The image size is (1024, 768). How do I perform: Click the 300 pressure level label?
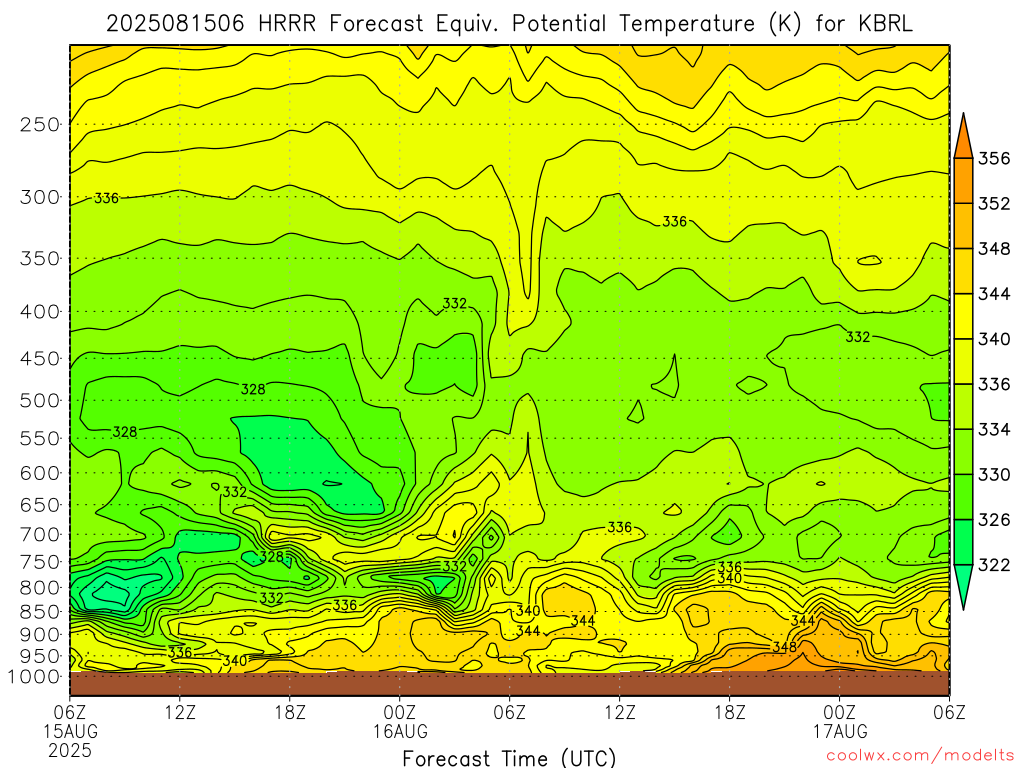point(40,197)
